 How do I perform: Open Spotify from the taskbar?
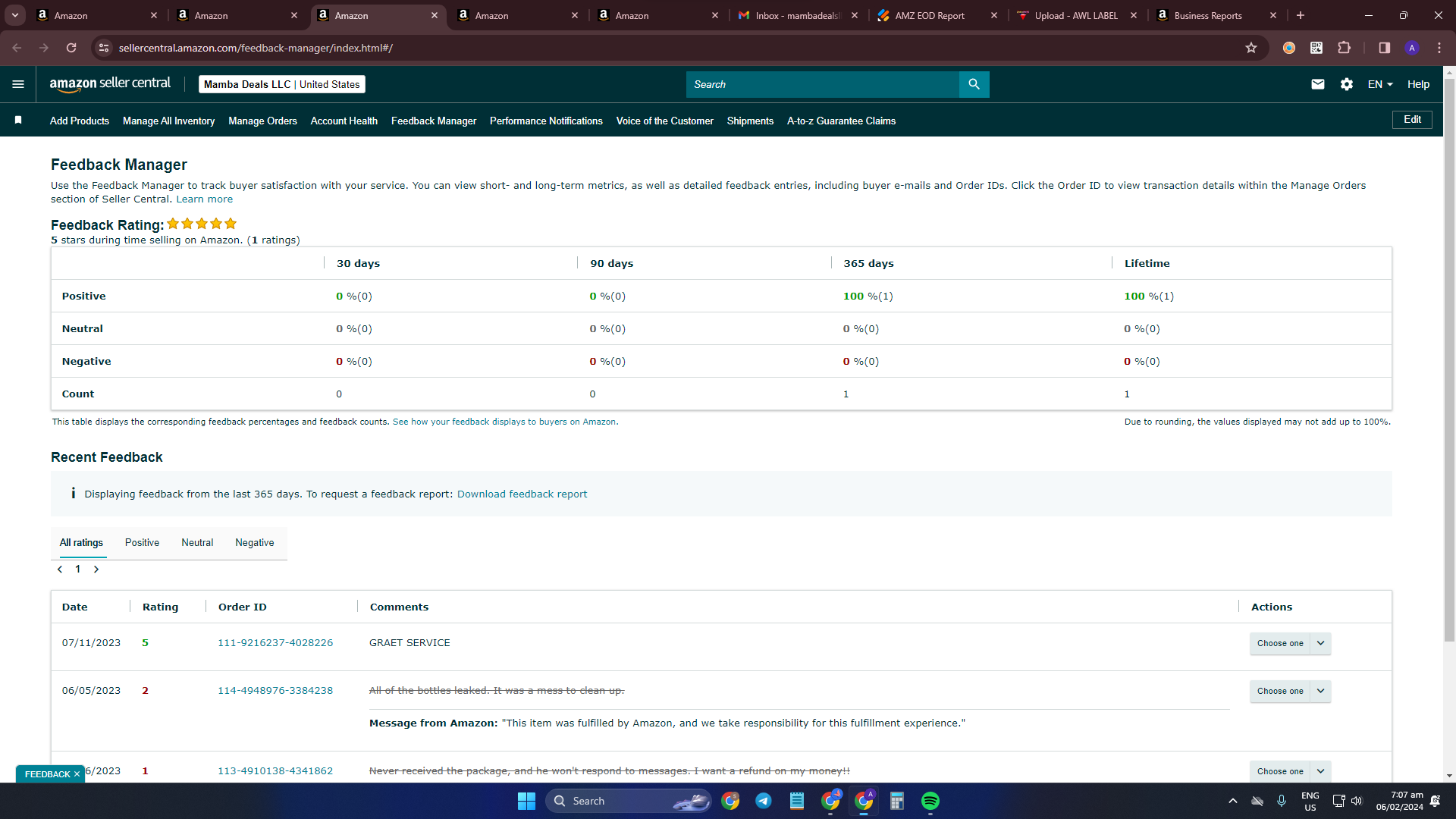tap(930, 801)
